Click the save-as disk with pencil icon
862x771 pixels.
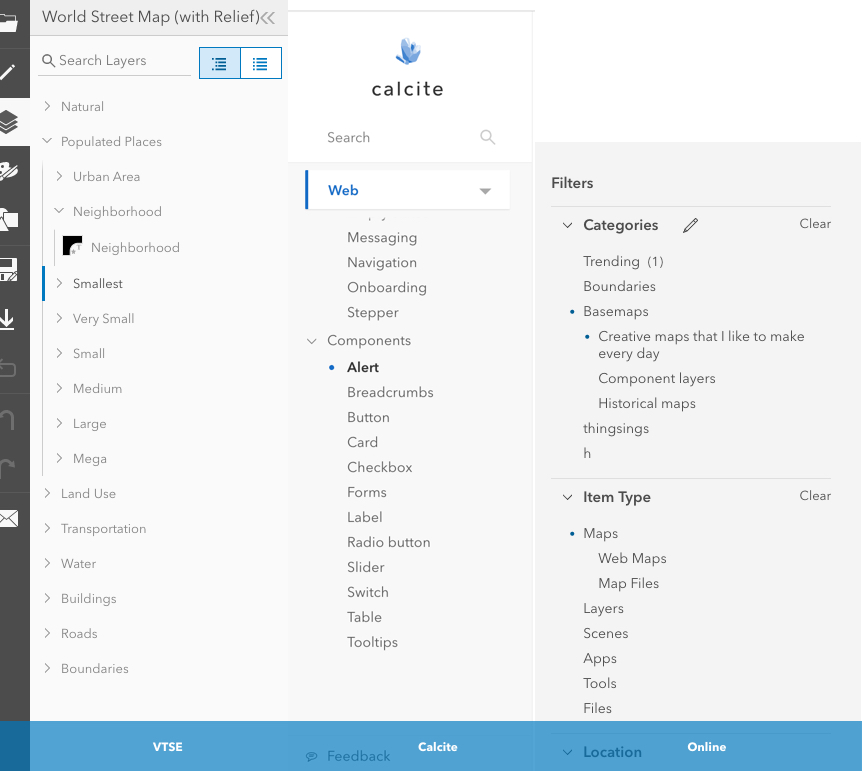[9, 269]
